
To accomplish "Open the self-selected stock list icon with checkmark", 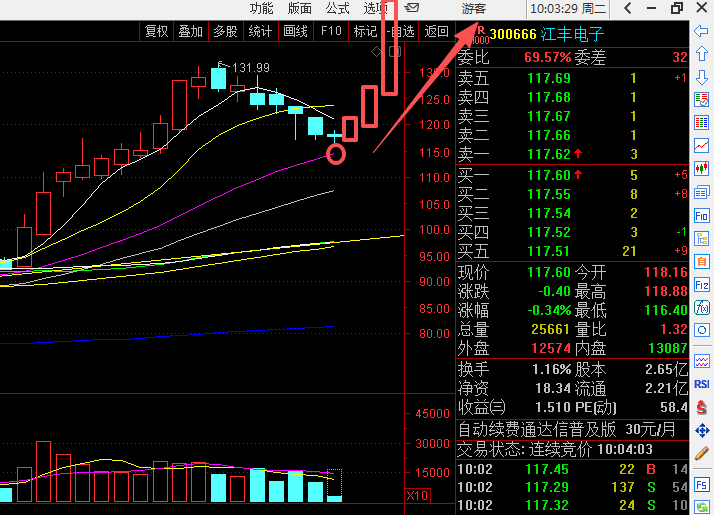I will (701, 99).
